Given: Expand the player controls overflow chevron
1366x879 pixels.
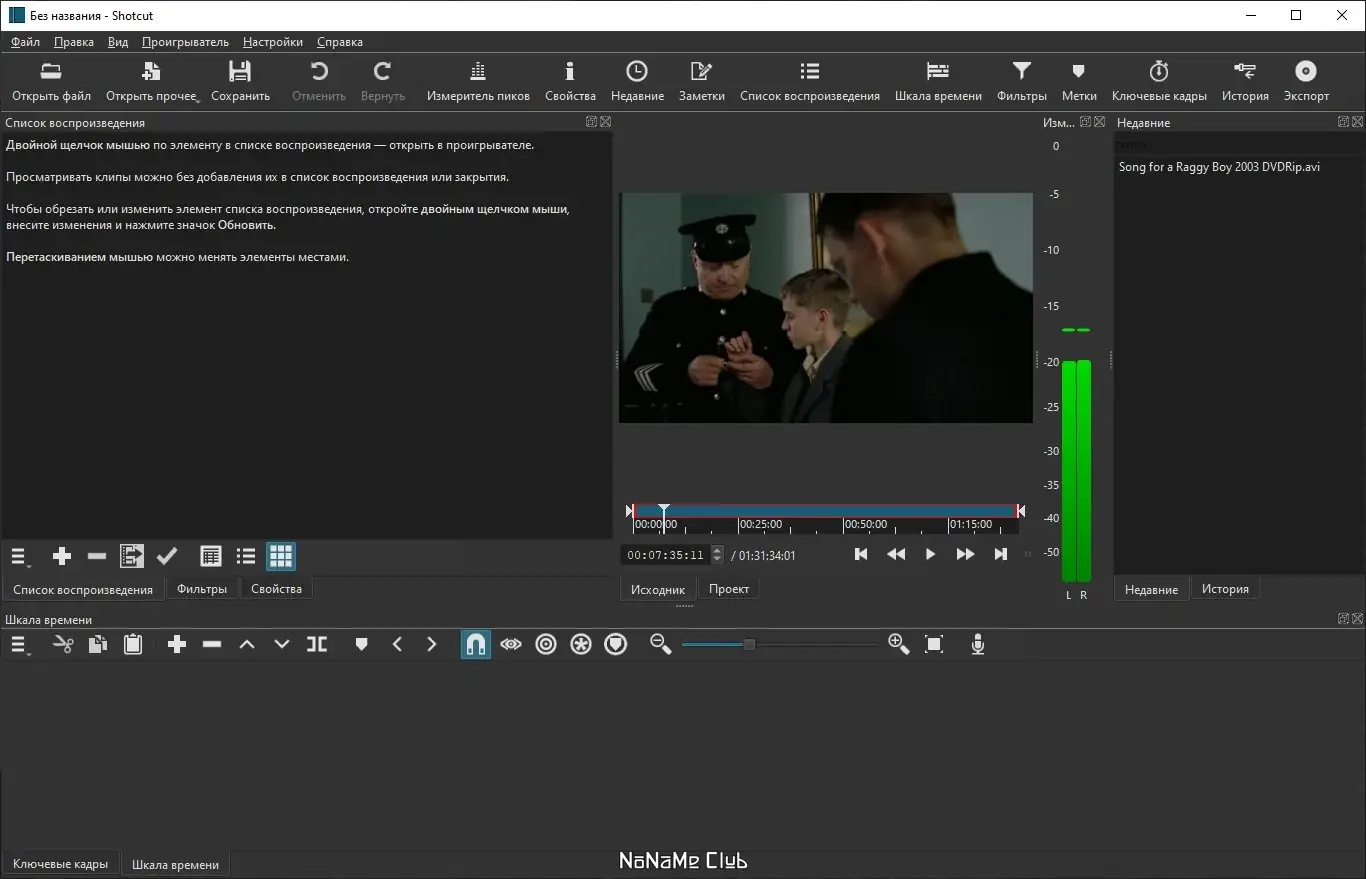Looking at the screenshot, I should pos(1027,555).
